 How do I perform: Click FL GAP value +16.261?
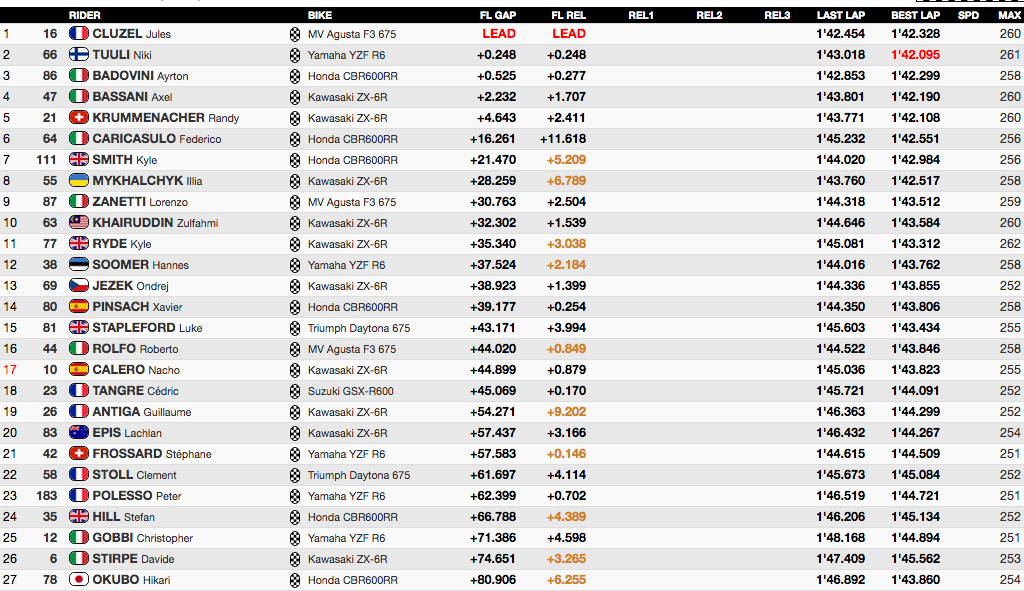point(493,138)
